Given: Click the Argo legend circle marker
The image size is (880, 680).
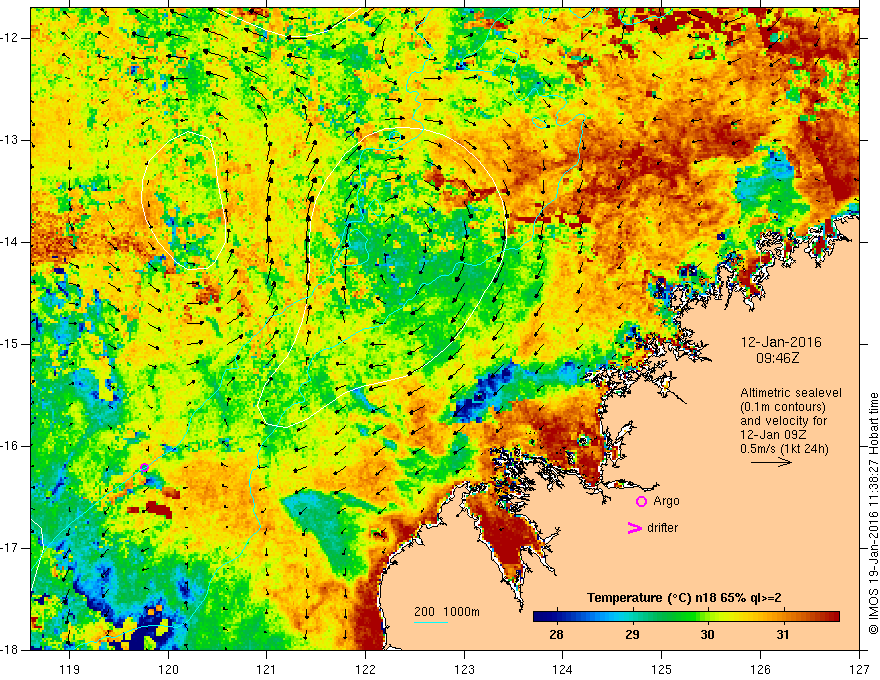Looking at the screenshot, I should tap(641, 501).
